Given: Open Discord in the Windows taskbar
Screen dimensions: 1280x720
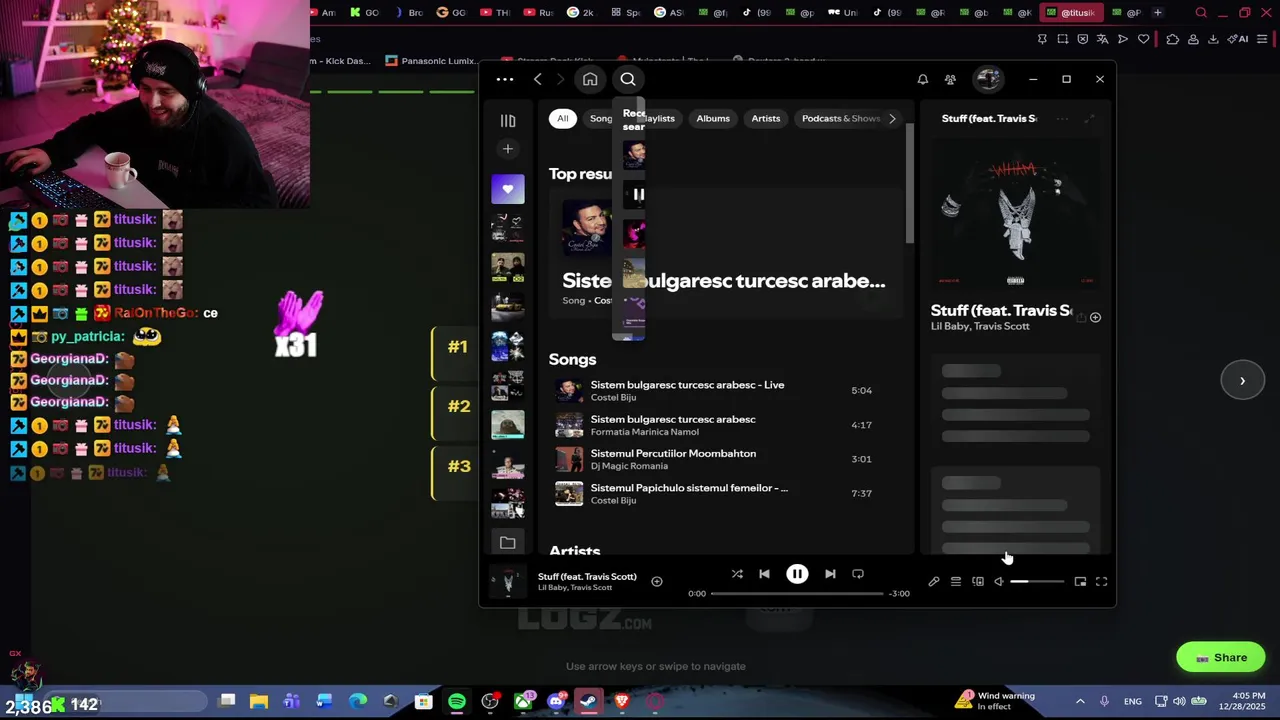Looking at the screenshot, I should [556, 702].
